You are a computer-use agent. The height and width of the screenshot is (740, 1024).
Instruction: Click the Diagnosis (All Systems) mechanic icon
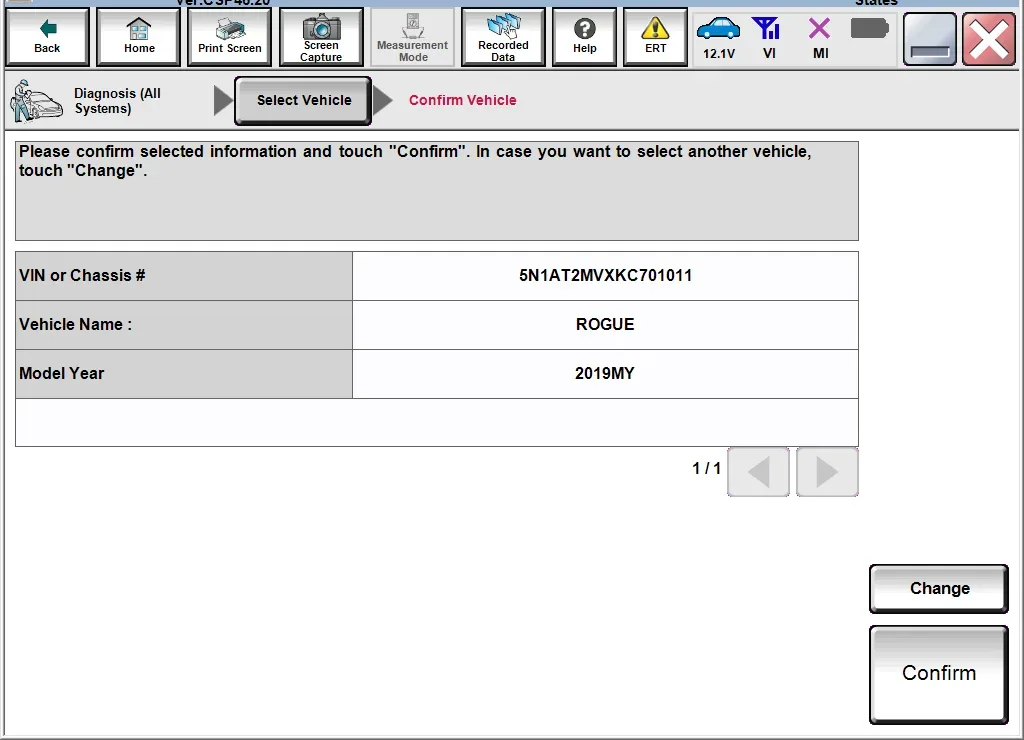click(36, 101)
